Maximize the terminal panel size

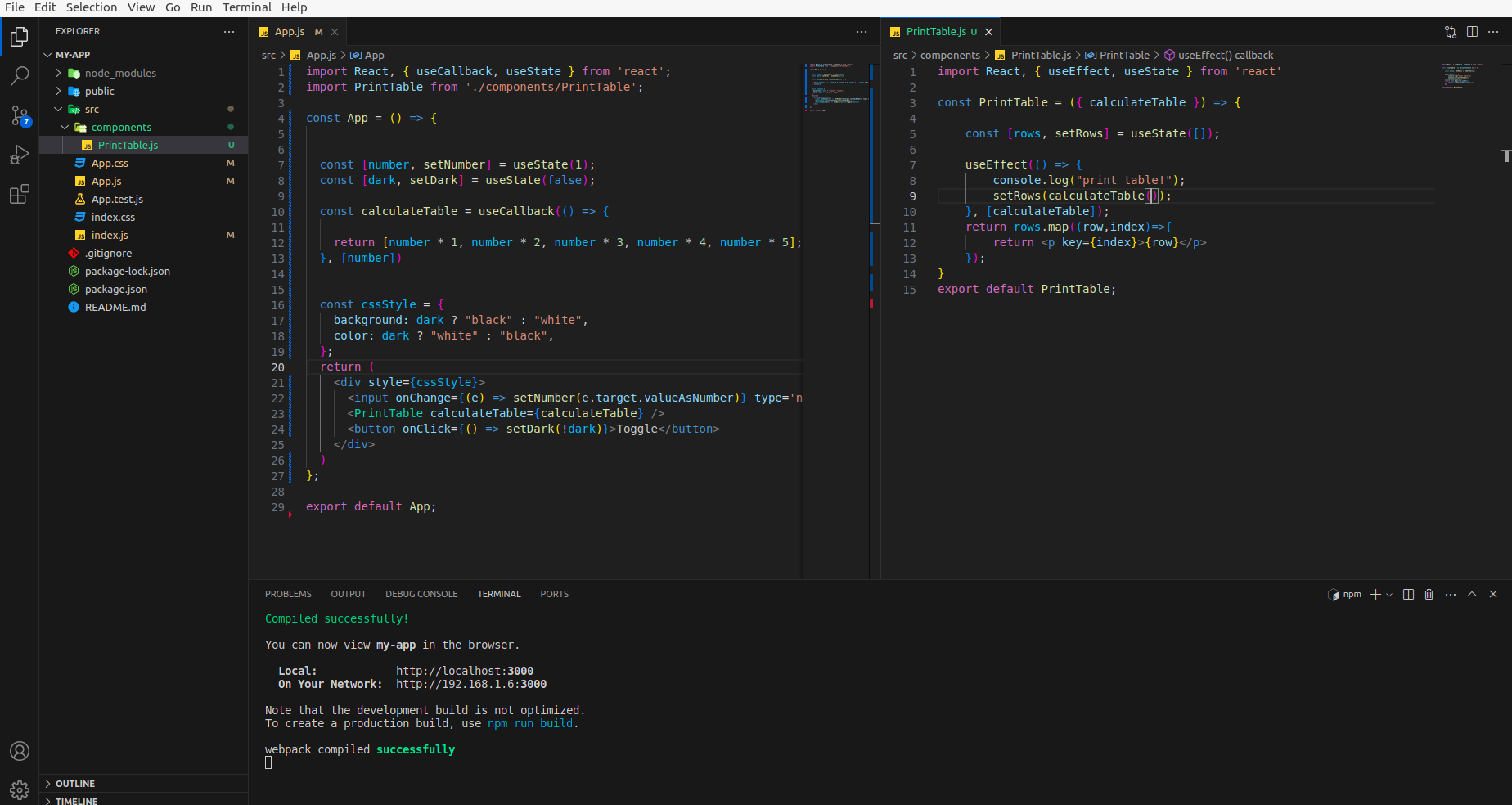(1472, 595)
